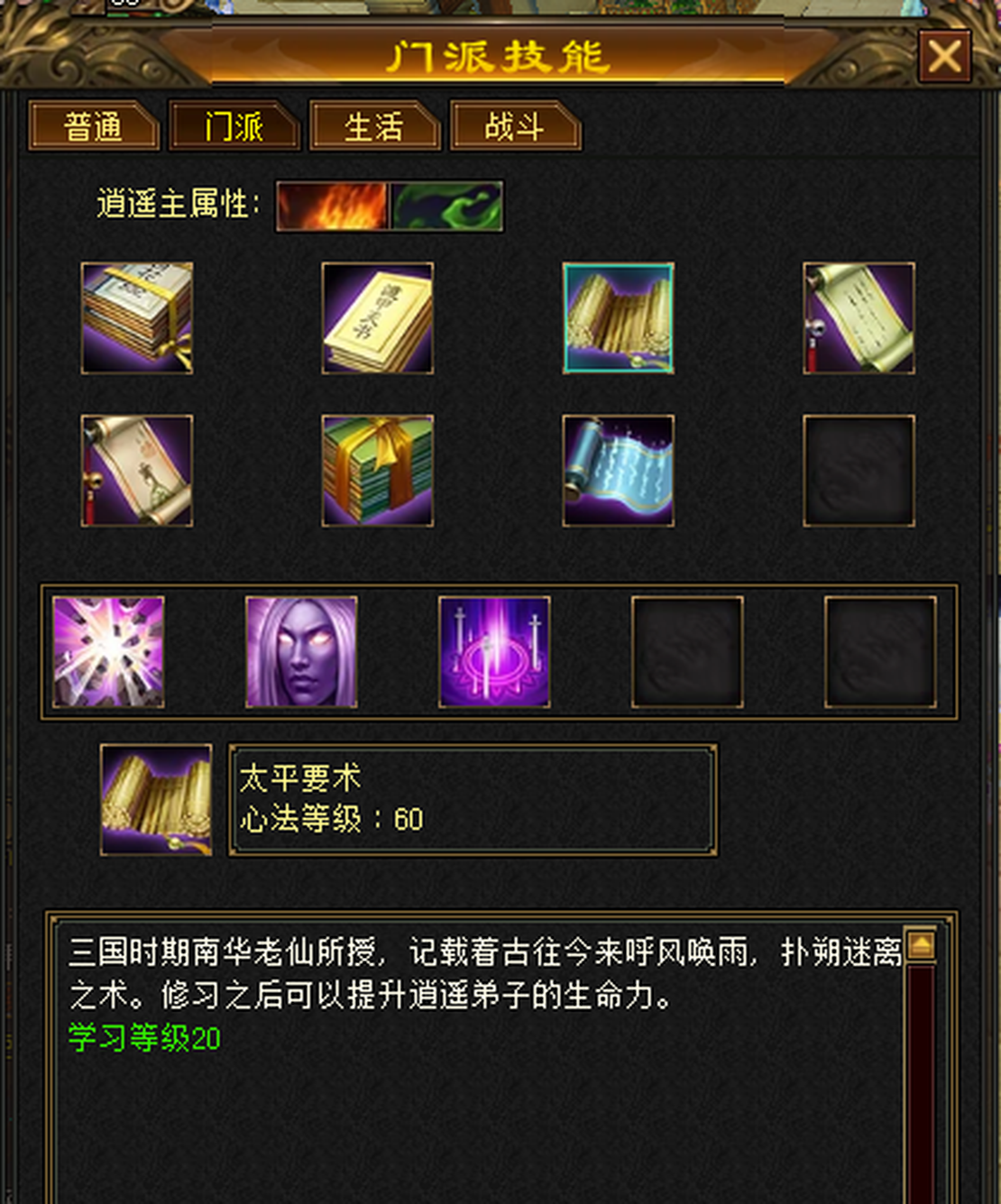Select the stacked books skill icon with yellow ribbon
1001x1204 pixels.
[137, 318]
